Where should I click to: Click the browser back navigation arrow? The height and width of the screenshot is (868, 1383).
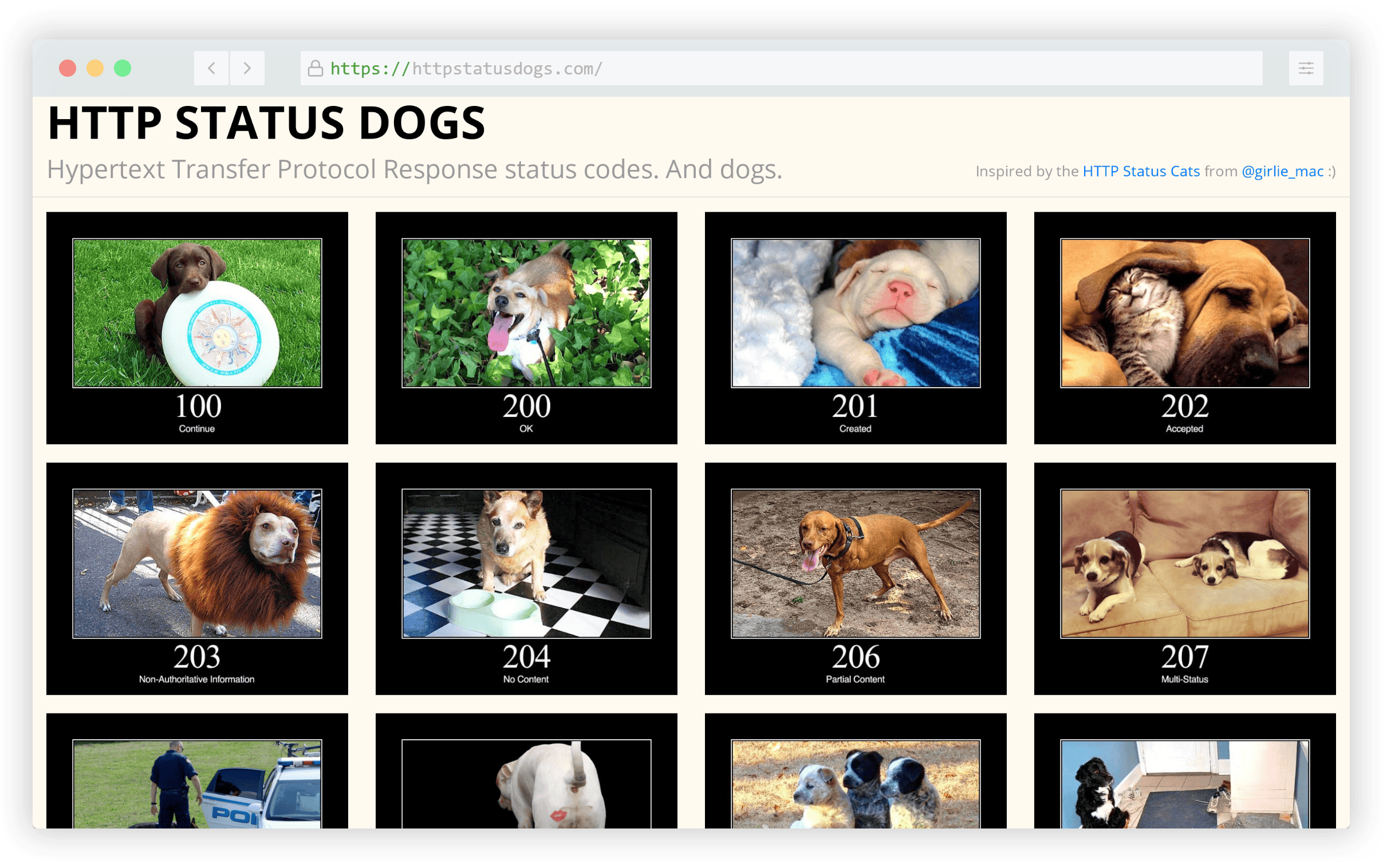click(x=211, y=68)
